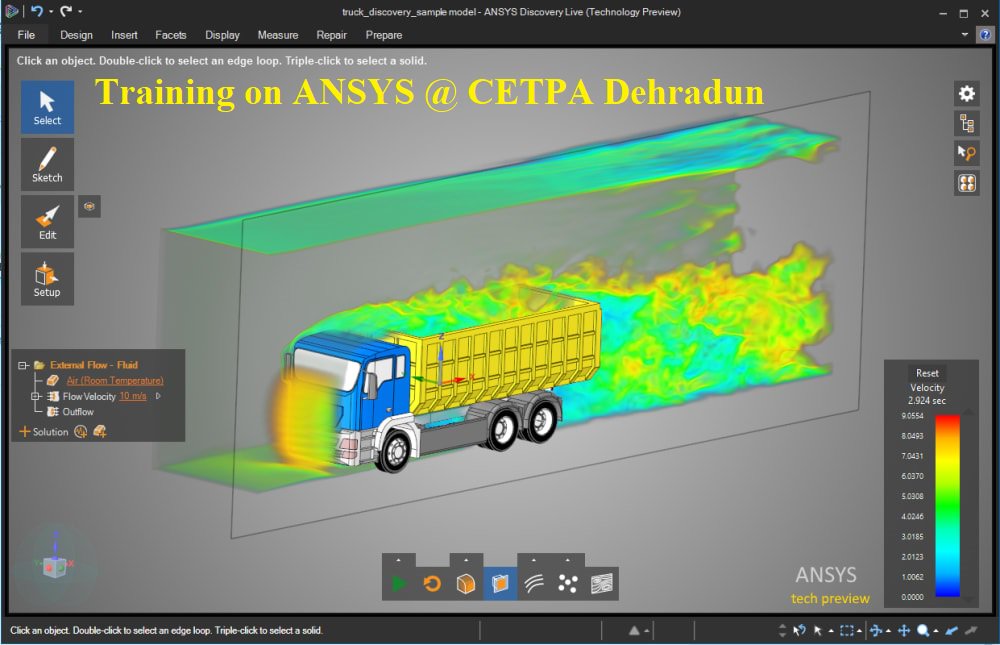Click the velocity color scale bar
The width and height of the screenshot is (1000, 645).
[948, 506]
